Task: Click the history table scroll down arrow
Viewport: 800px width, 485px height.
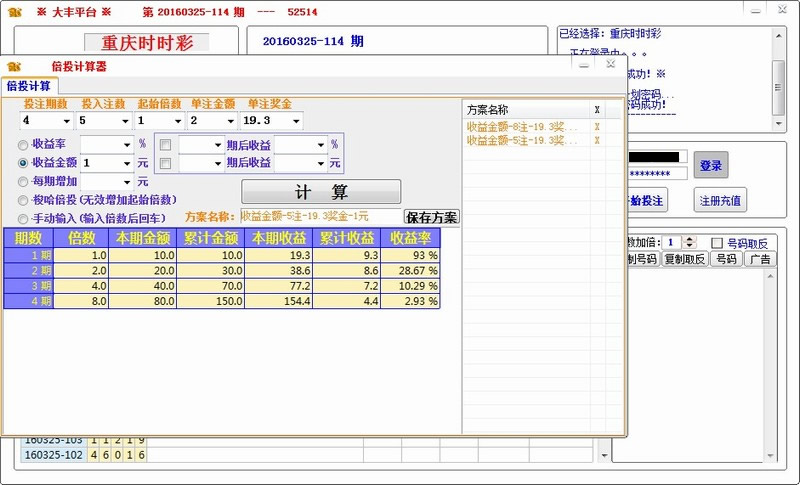Action: (x=604, y=455)
